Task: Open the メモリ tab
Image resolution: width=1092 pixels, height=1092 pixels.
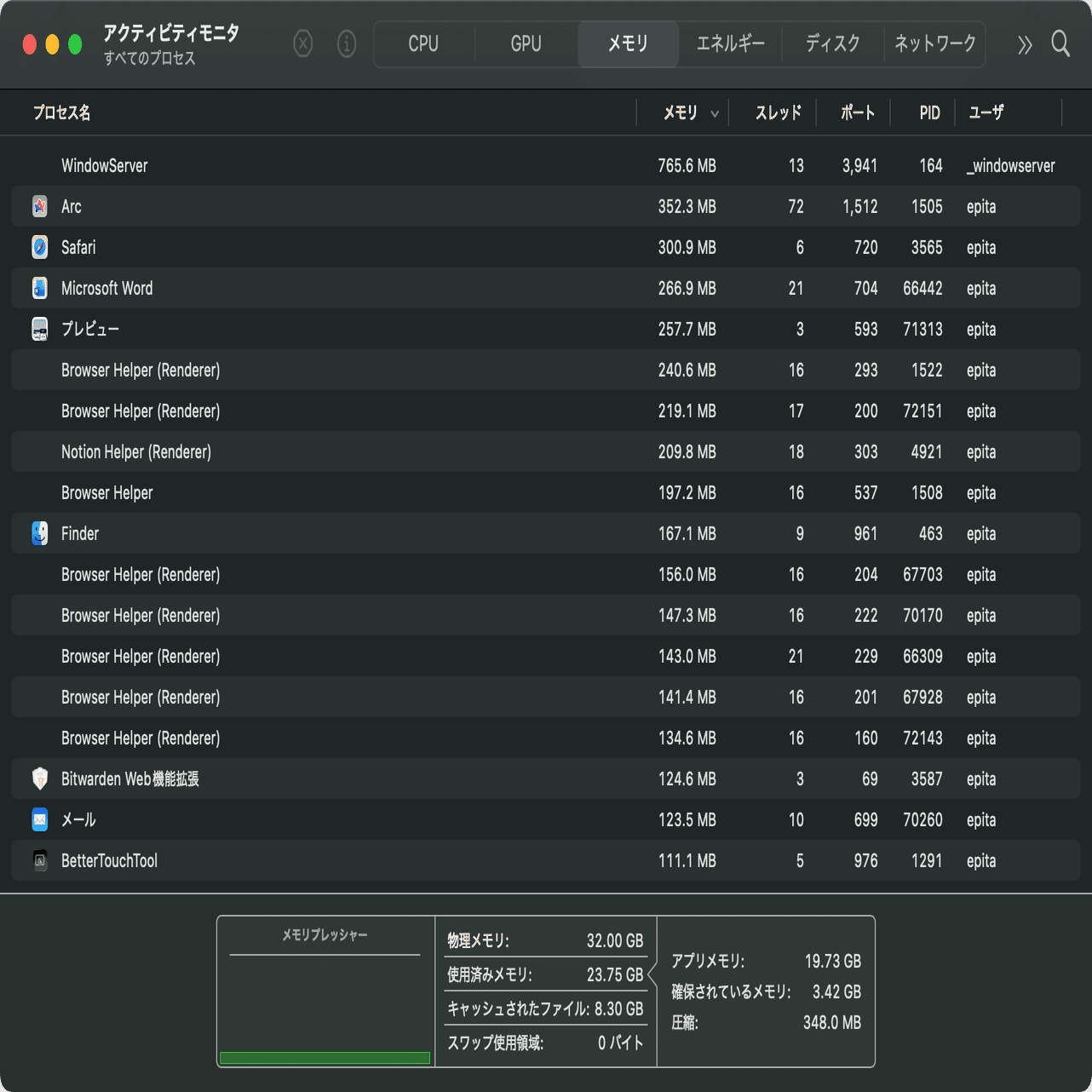Action: (629, 43)
